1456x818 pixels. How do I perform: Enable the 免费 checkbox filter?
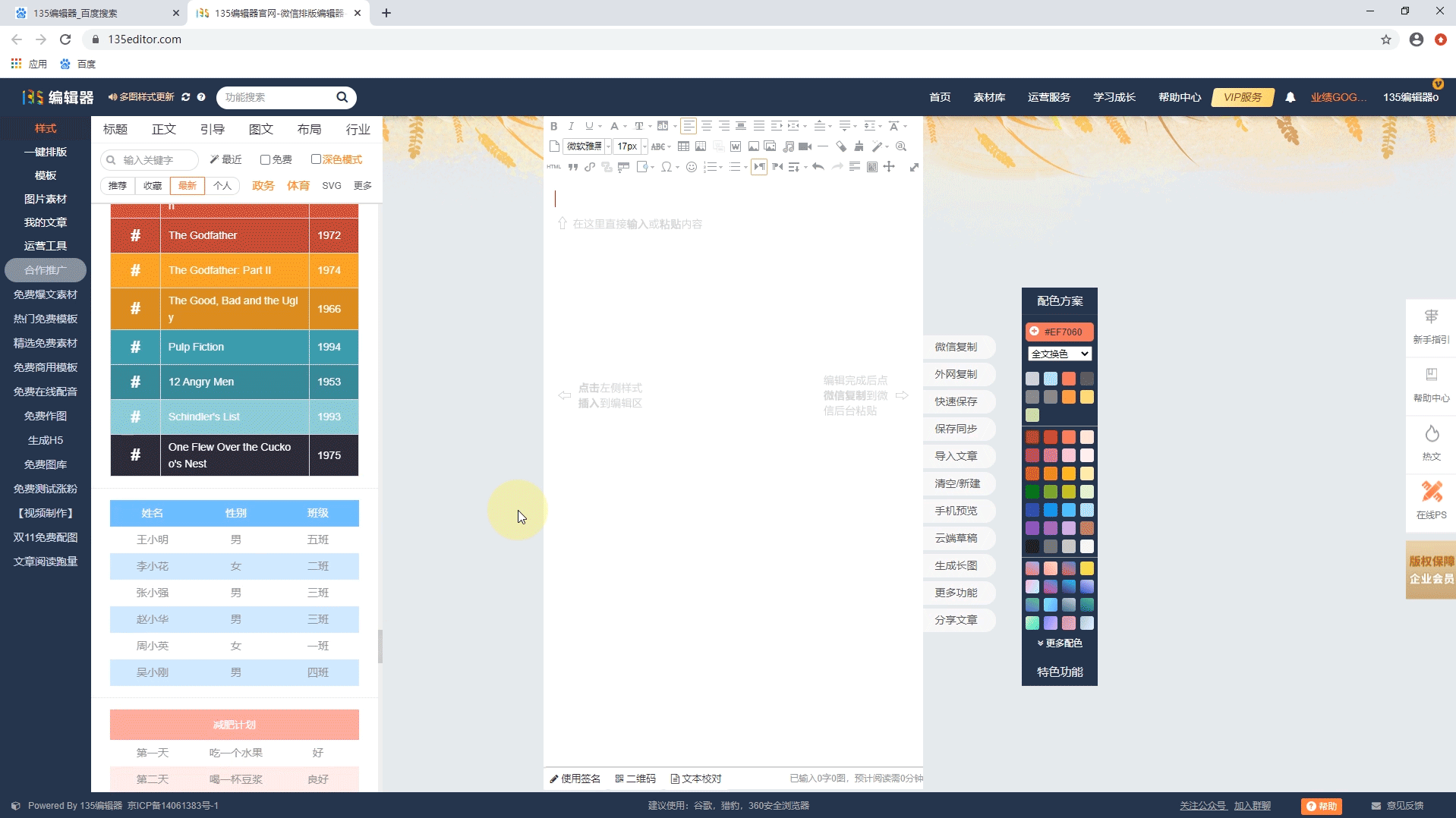click(265, 159)
